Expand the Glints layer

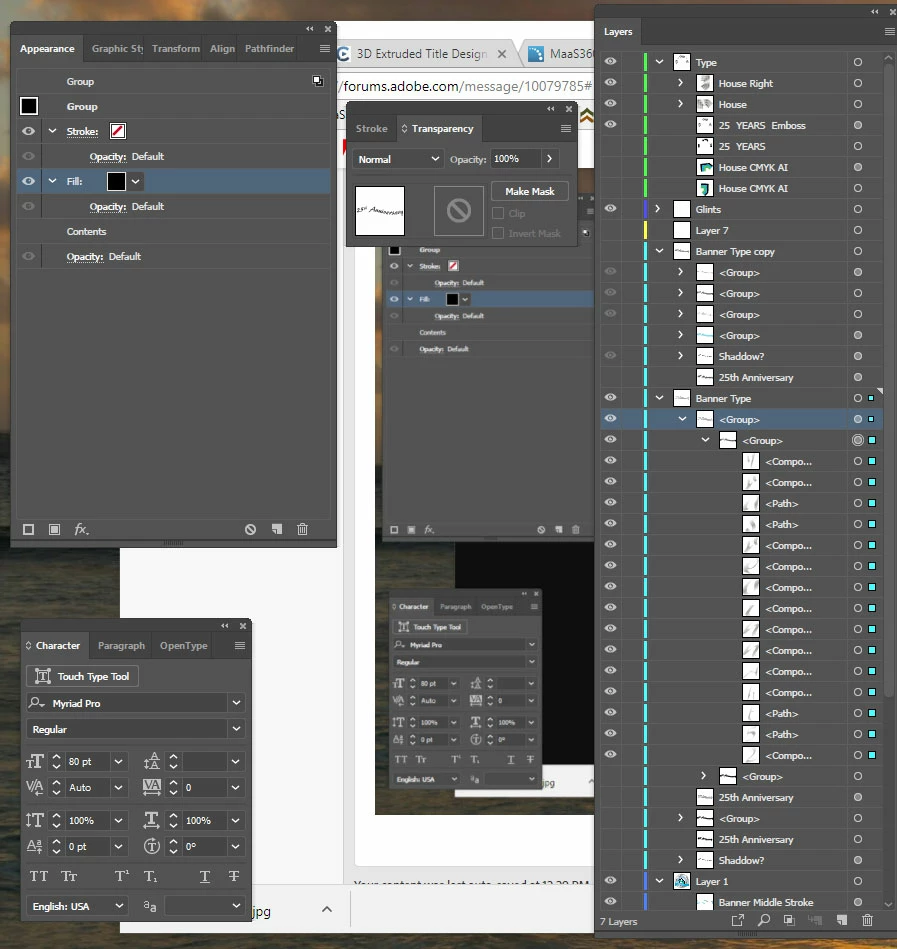pyautogui.click(x=658, y=209)
